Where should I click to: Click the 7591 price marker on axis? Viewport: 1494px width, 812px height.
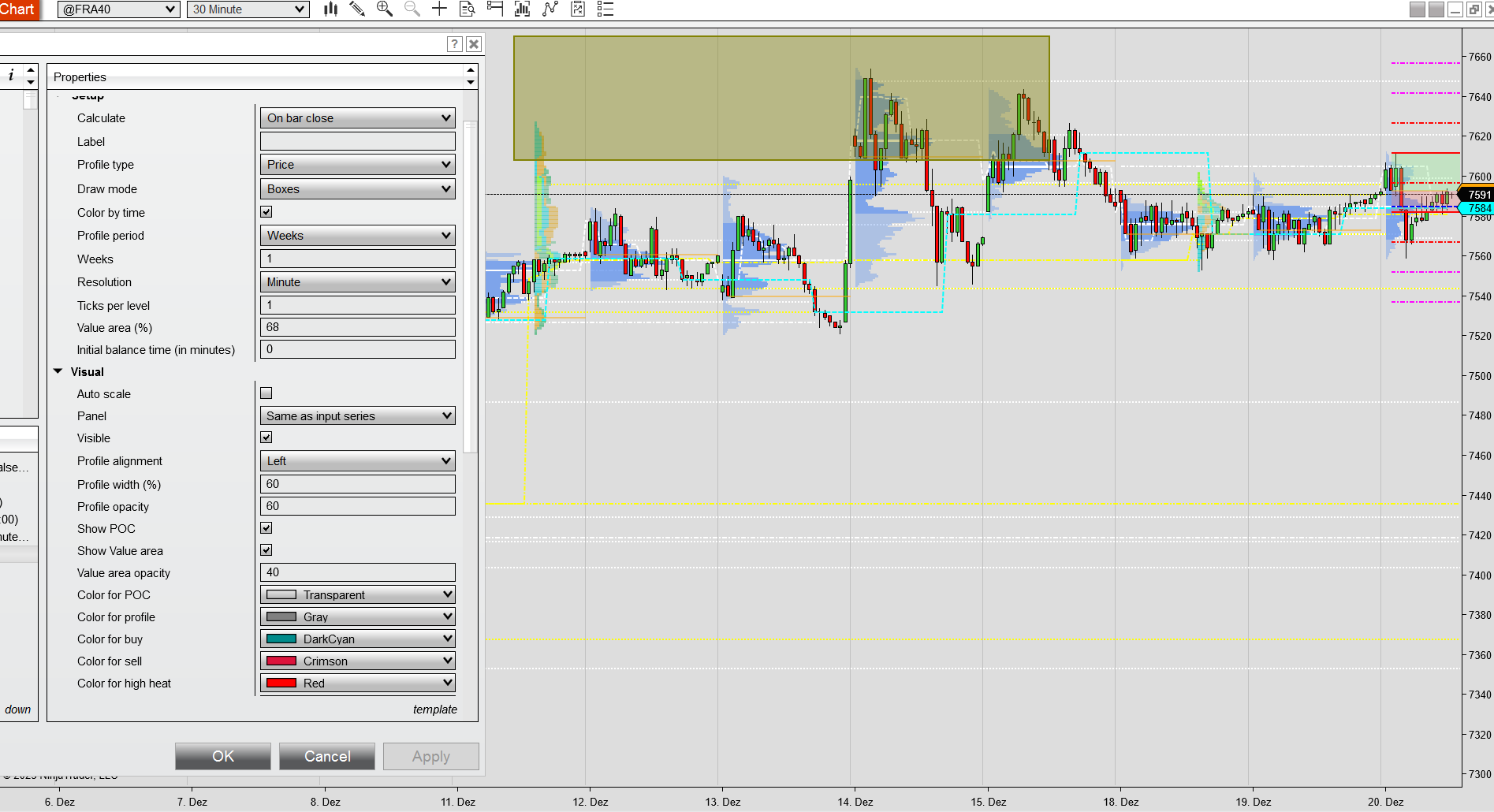point(1477,195)
